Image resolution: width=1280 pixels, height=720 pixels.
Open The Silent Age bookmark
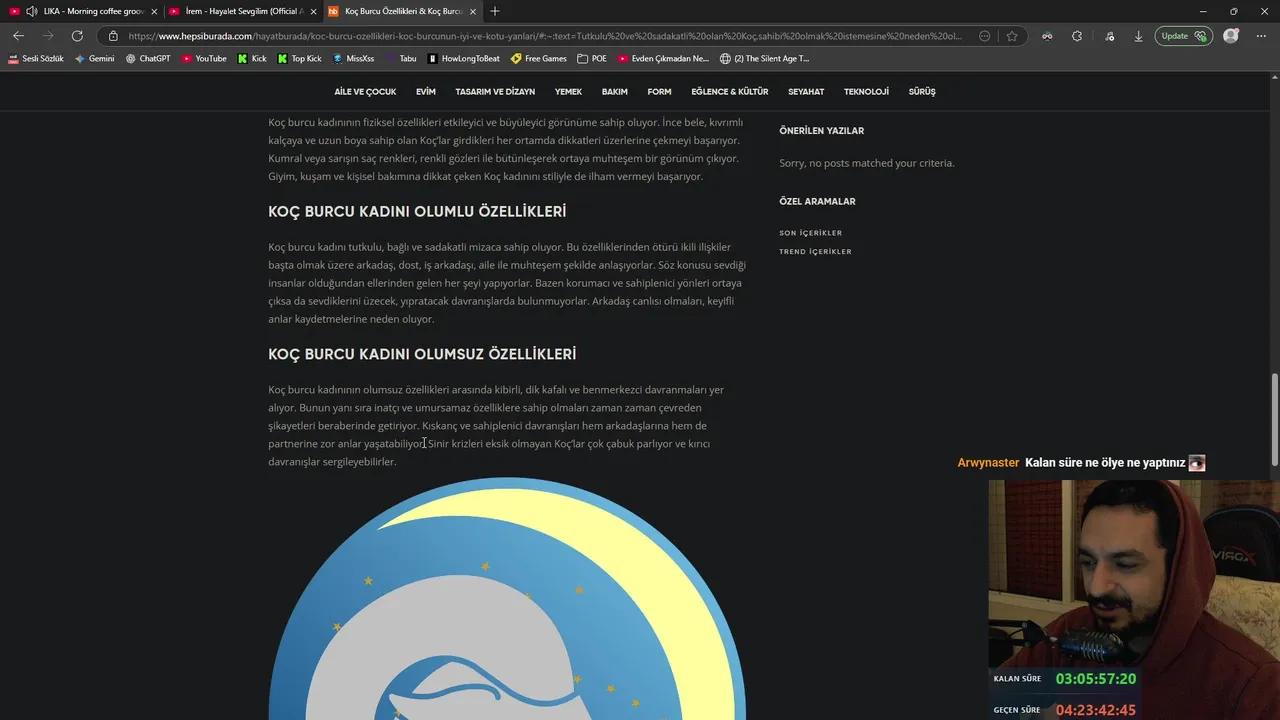coord(765,59)
